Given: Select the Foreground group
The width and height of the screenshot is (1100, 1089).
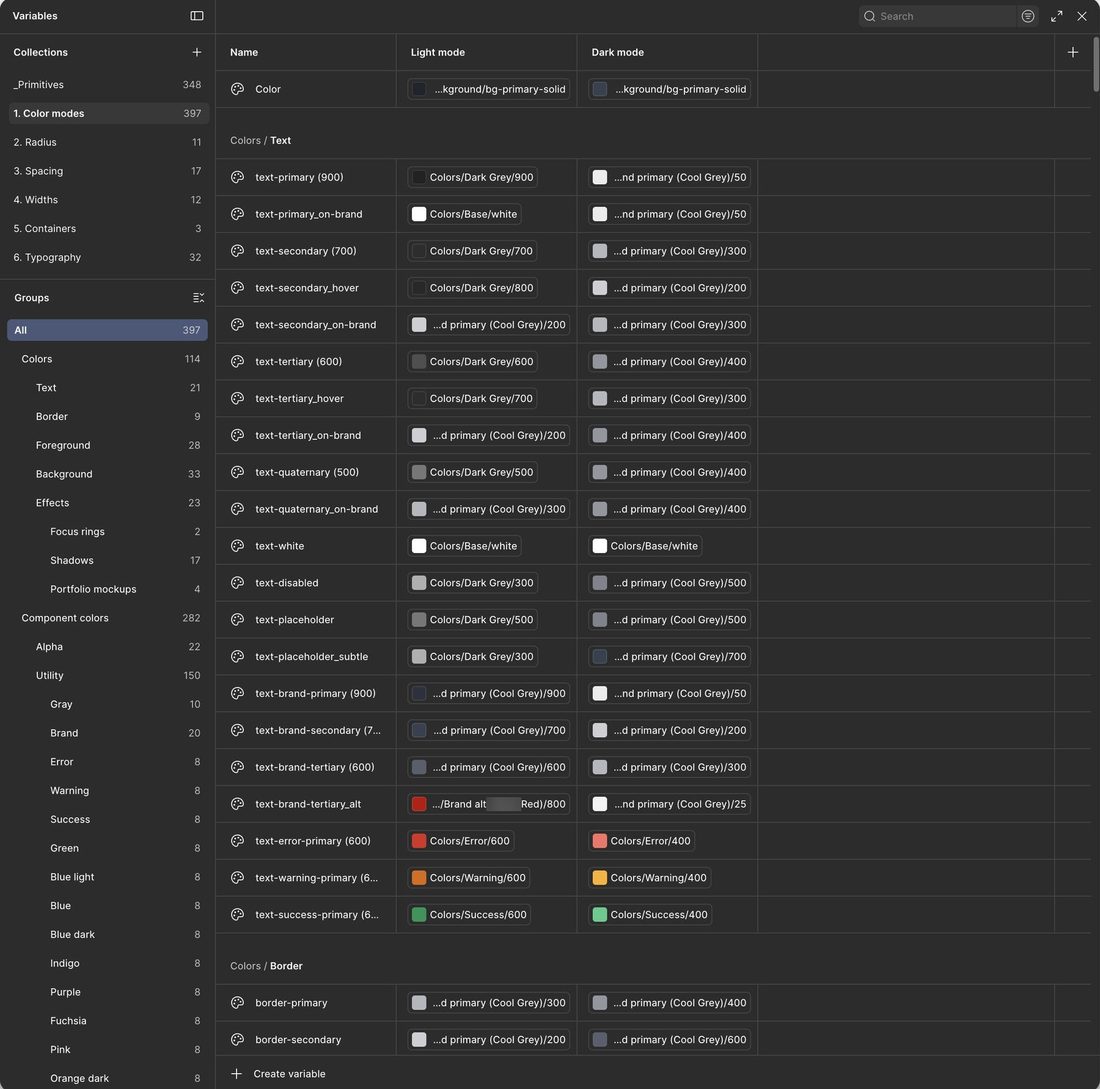Looking at the screenshot, I should (x=107, y=445).
